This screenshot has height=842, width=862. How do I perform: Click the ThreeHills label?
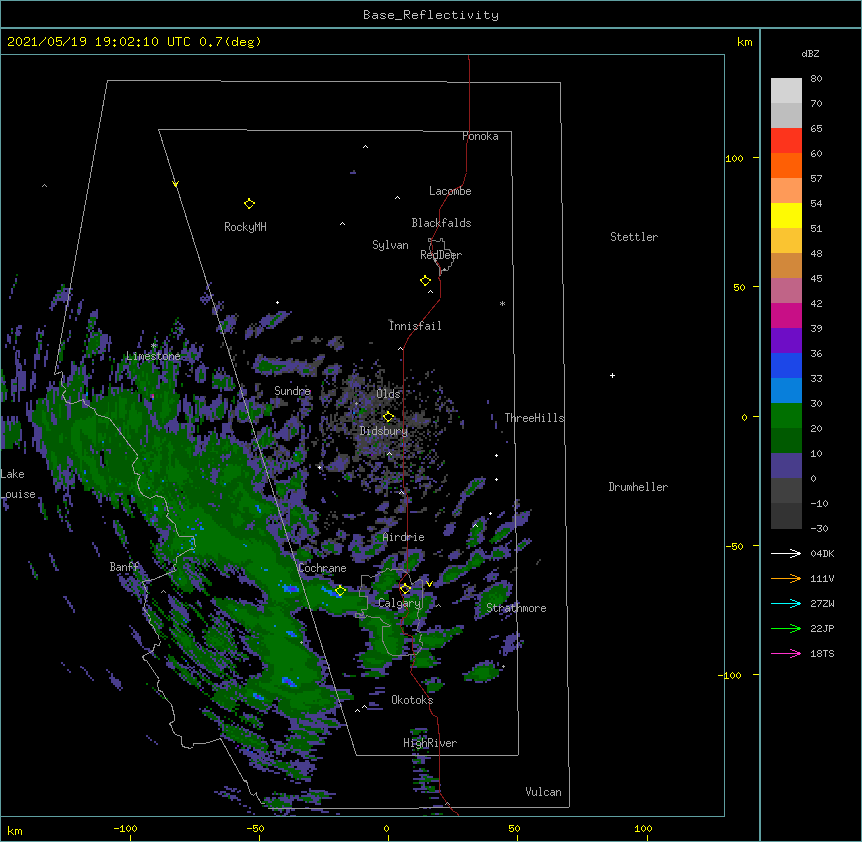[534, 418]
